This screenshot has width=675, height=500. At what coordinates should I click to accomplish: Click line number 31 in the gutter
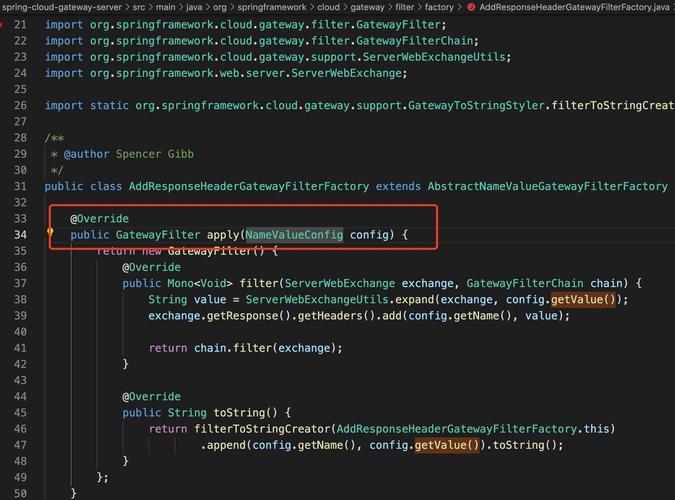(x=20, y=186)
